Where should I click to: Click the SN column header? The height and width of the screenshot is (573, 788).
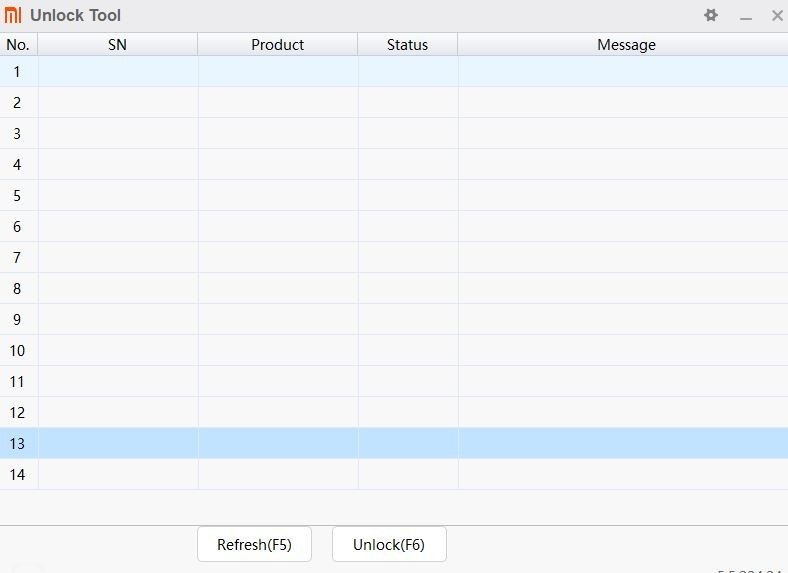tap(117, 44)
